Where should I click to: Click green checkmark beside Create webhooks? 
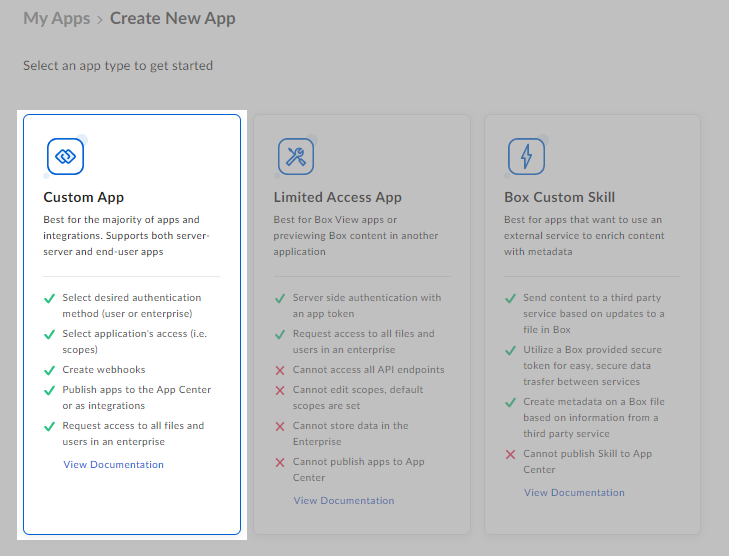(49, 370)
